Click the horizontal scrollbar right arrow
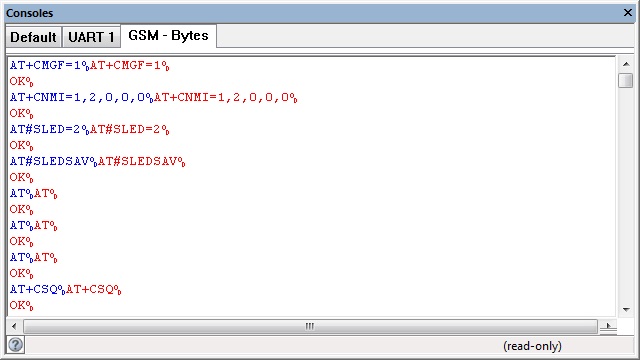 point(608,326)
